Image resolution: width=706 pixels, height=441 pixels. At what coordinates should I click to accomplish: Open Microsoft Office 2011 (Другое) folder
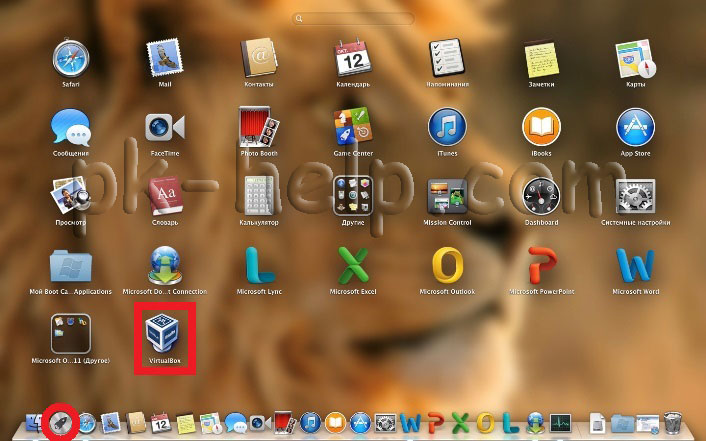click(71, 334)
